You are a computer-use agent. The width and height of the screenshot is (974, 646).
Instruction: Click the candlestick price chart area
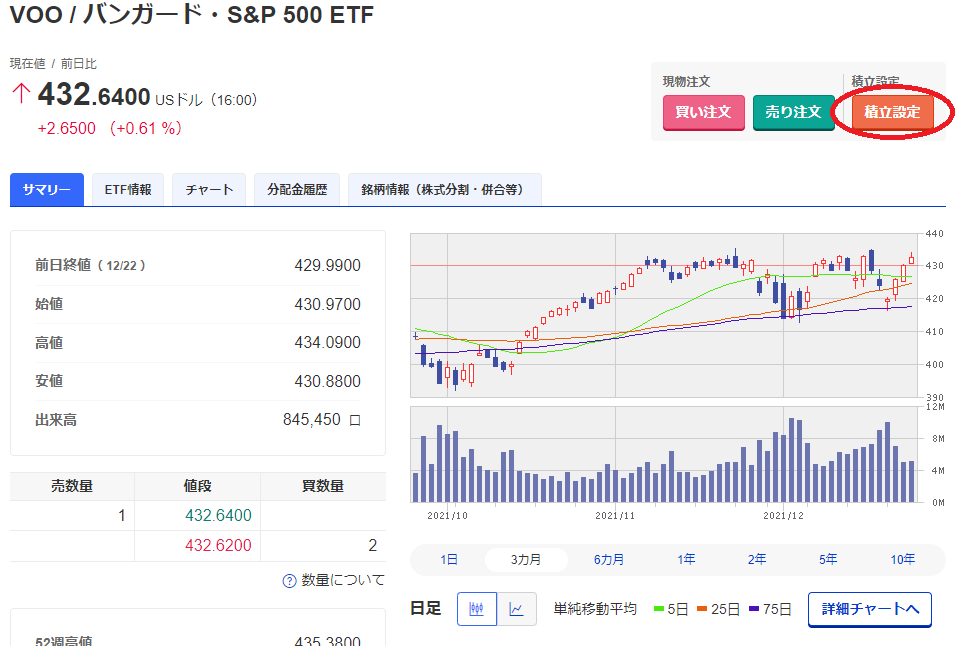[x=663, y=316]
